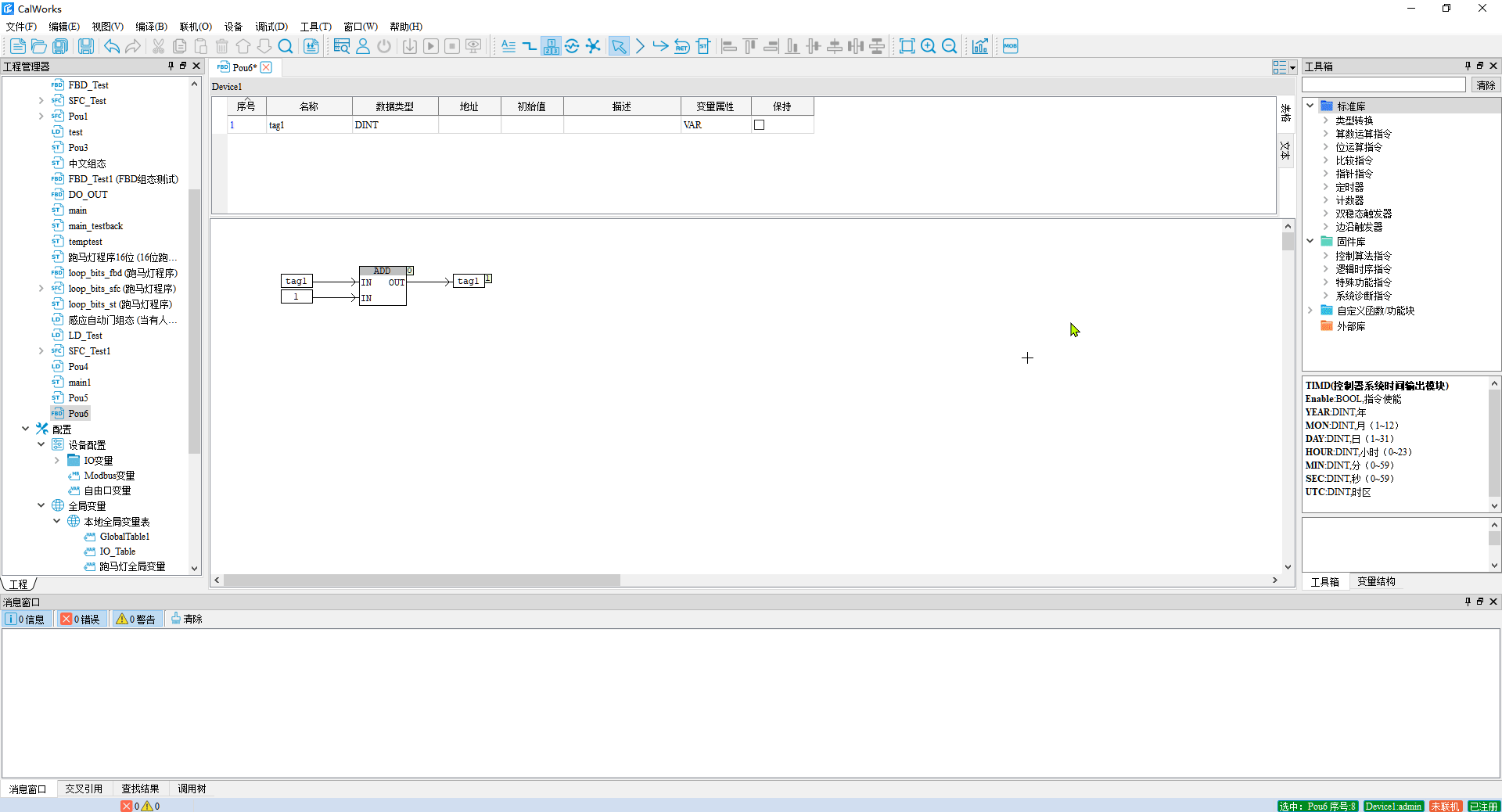Select the arrow pointer tool
Screen dimensions: 1502x812
(619, 46)
